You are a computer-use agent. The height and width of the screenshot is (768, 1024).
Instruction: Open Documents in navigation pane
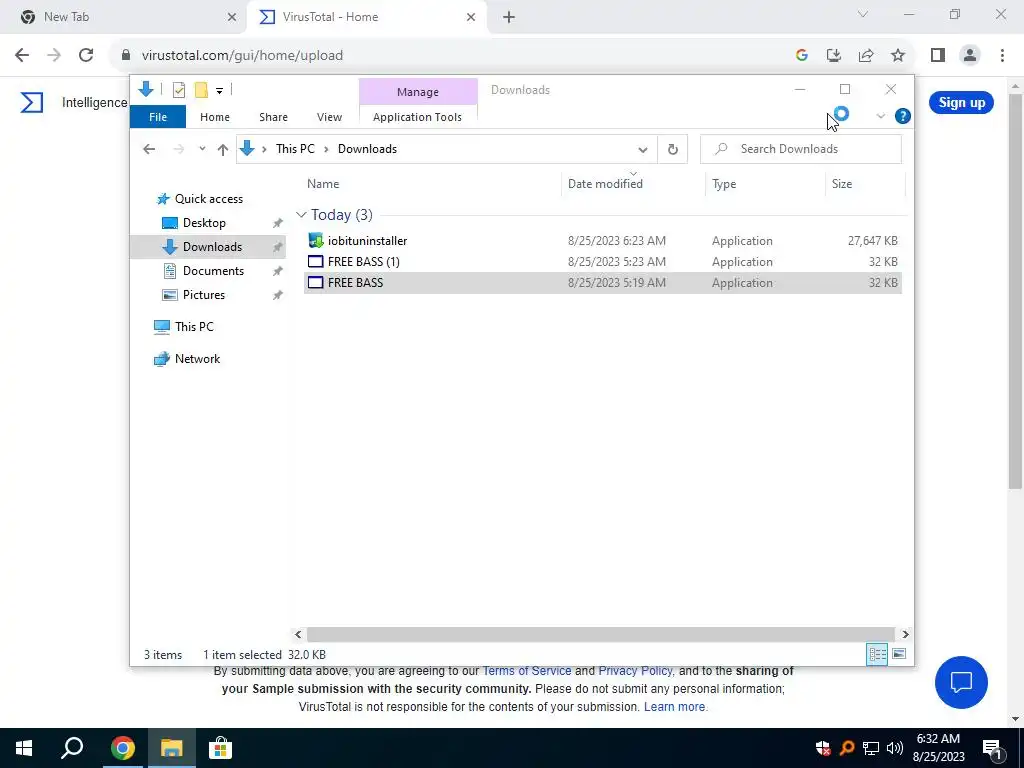pyautogui.click(x=213, y=271)
